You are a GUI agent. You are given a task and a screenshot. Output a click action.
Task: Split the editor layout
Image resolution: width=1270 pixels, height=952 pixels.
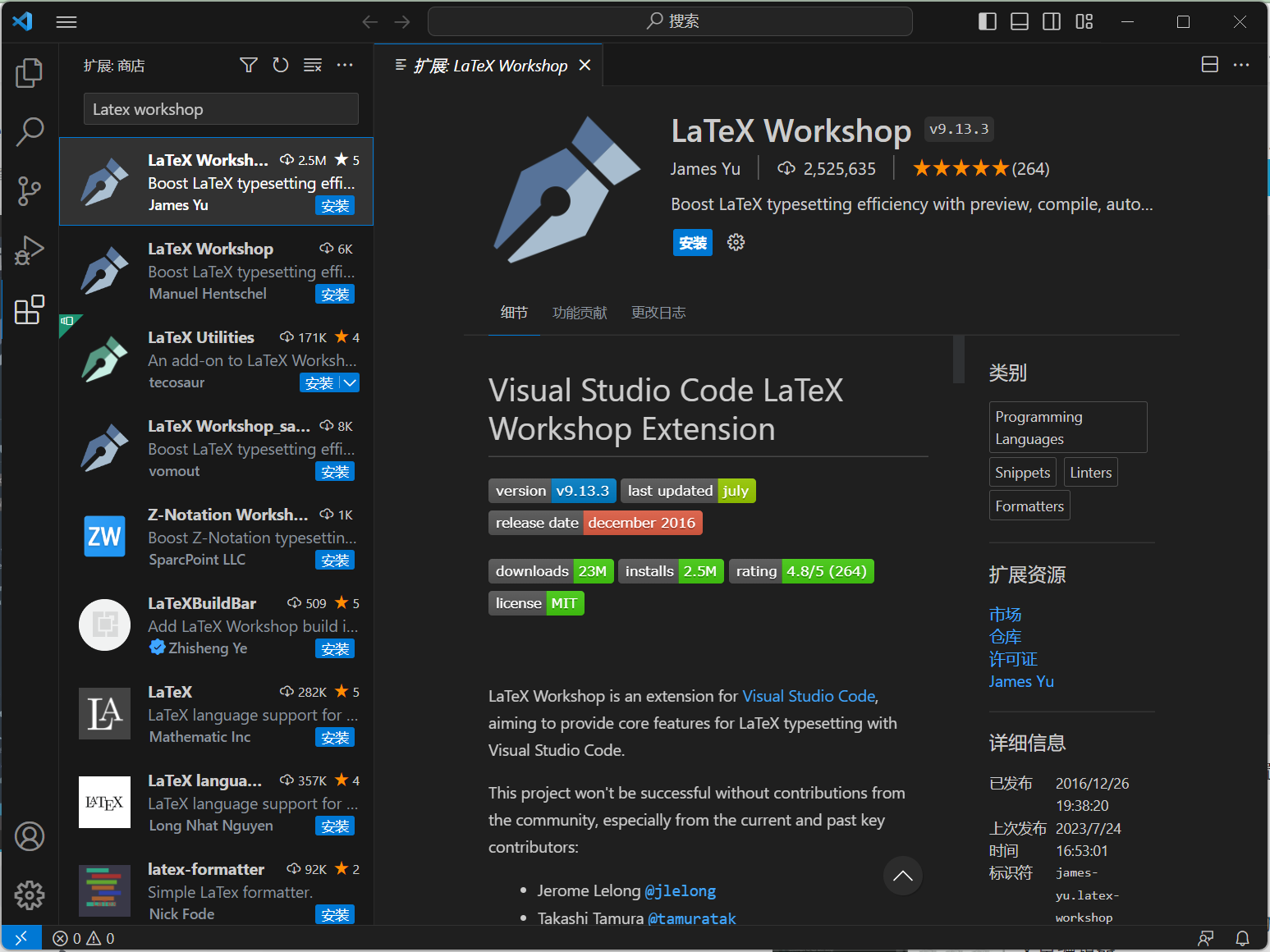[1210, 65]
